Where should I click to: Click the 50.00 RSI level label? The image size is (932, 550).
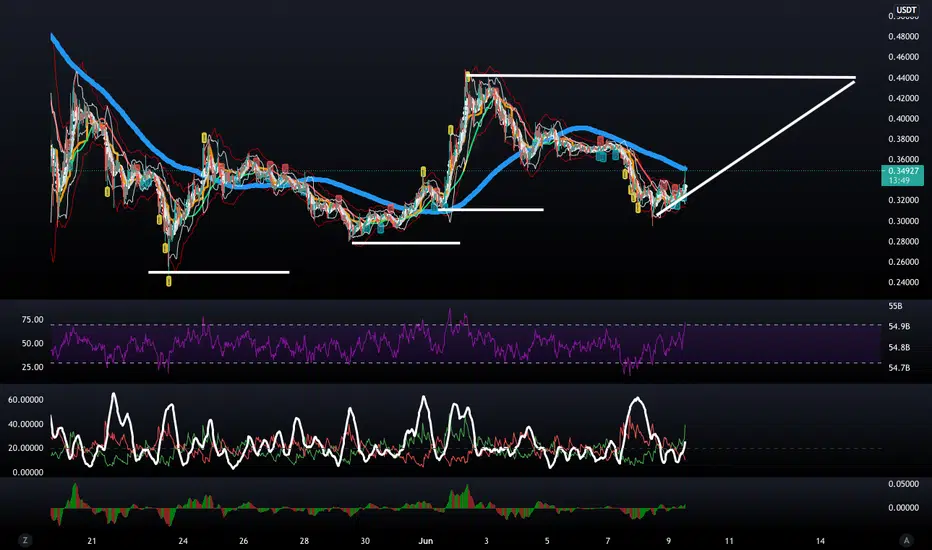tap(33, 344)
